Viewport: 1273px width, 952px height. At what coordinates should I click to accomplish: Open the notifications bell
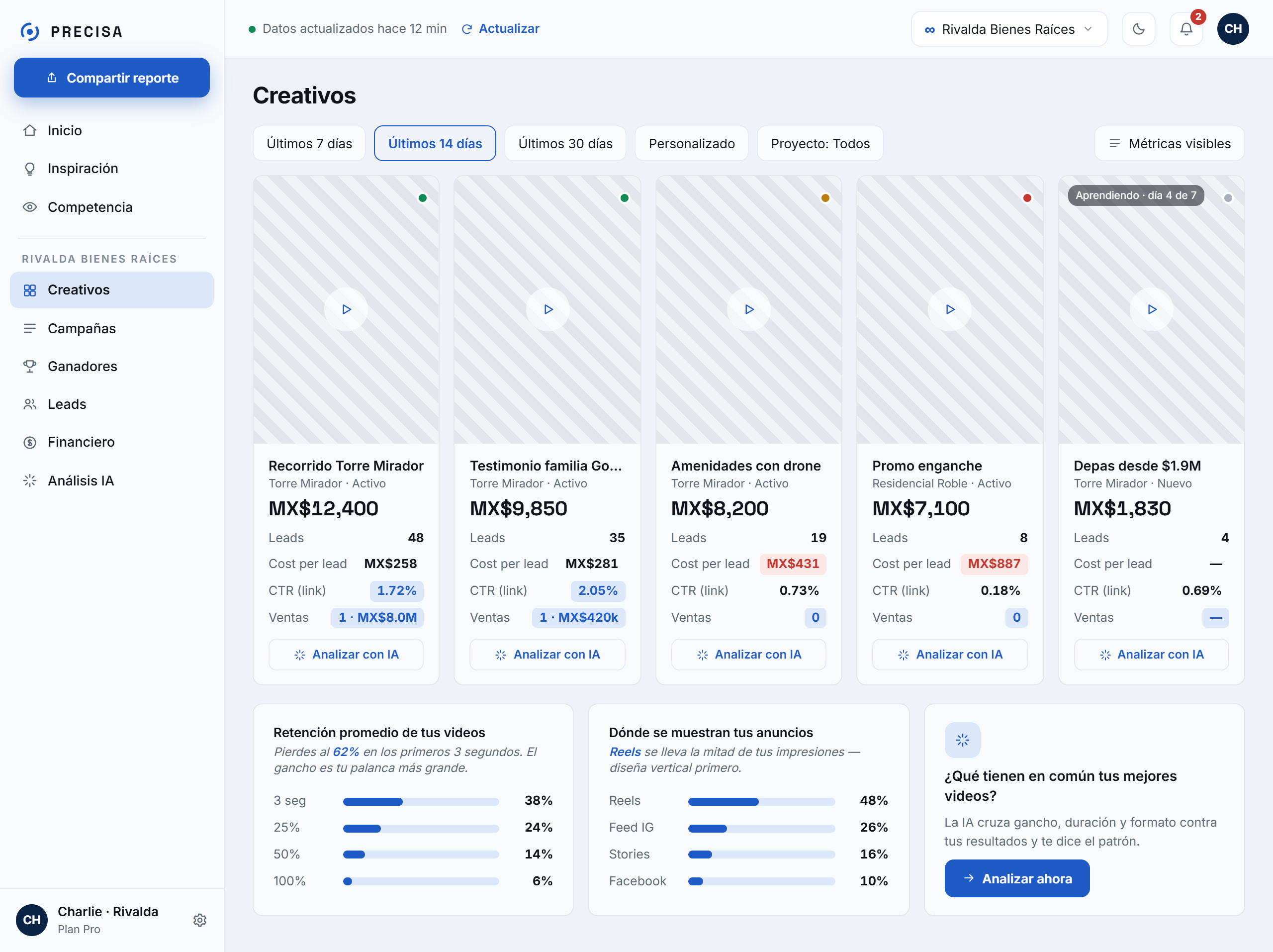[x=1185, y=29]
